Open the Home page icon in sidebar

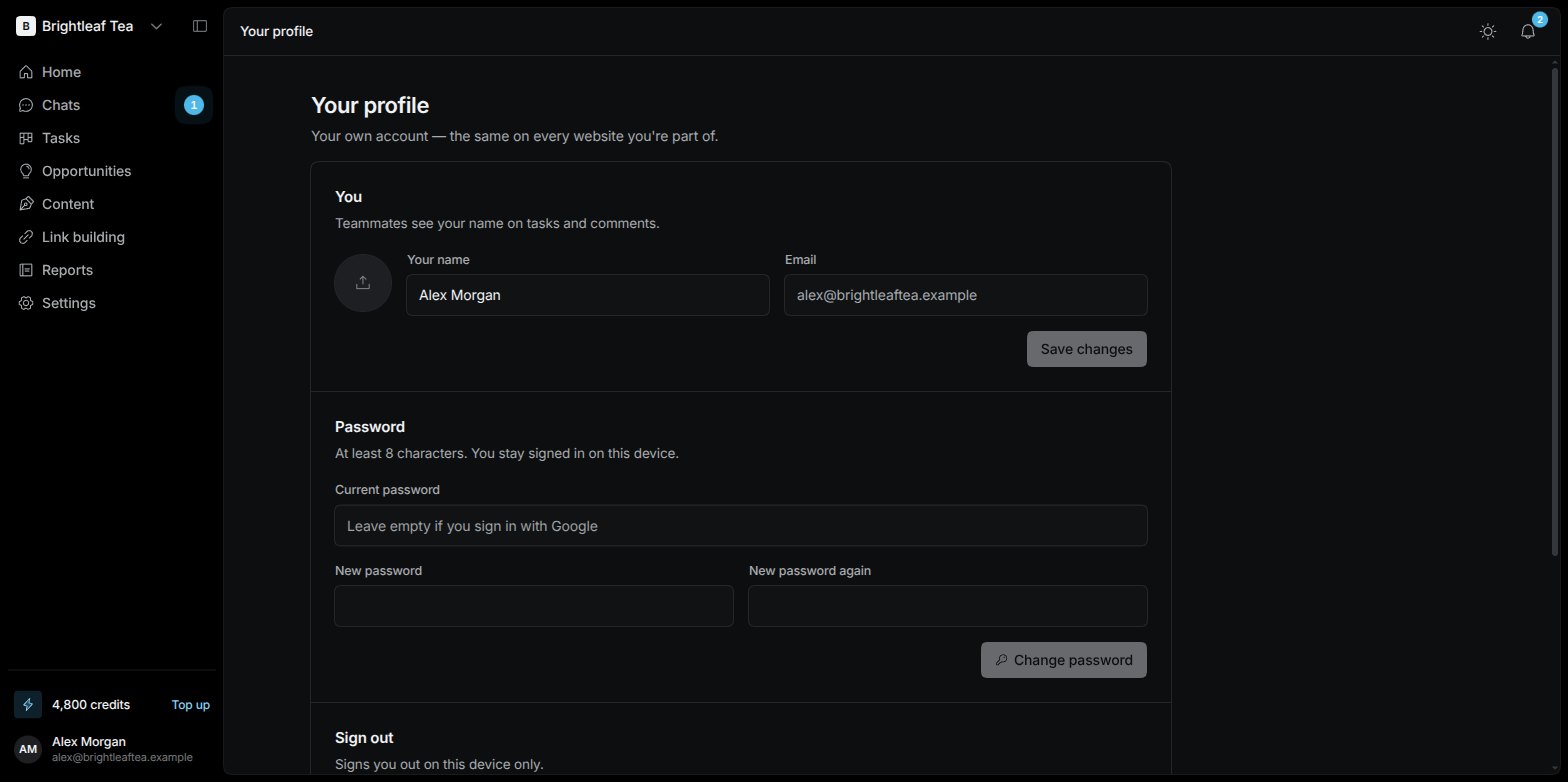(x=26, y=72)
